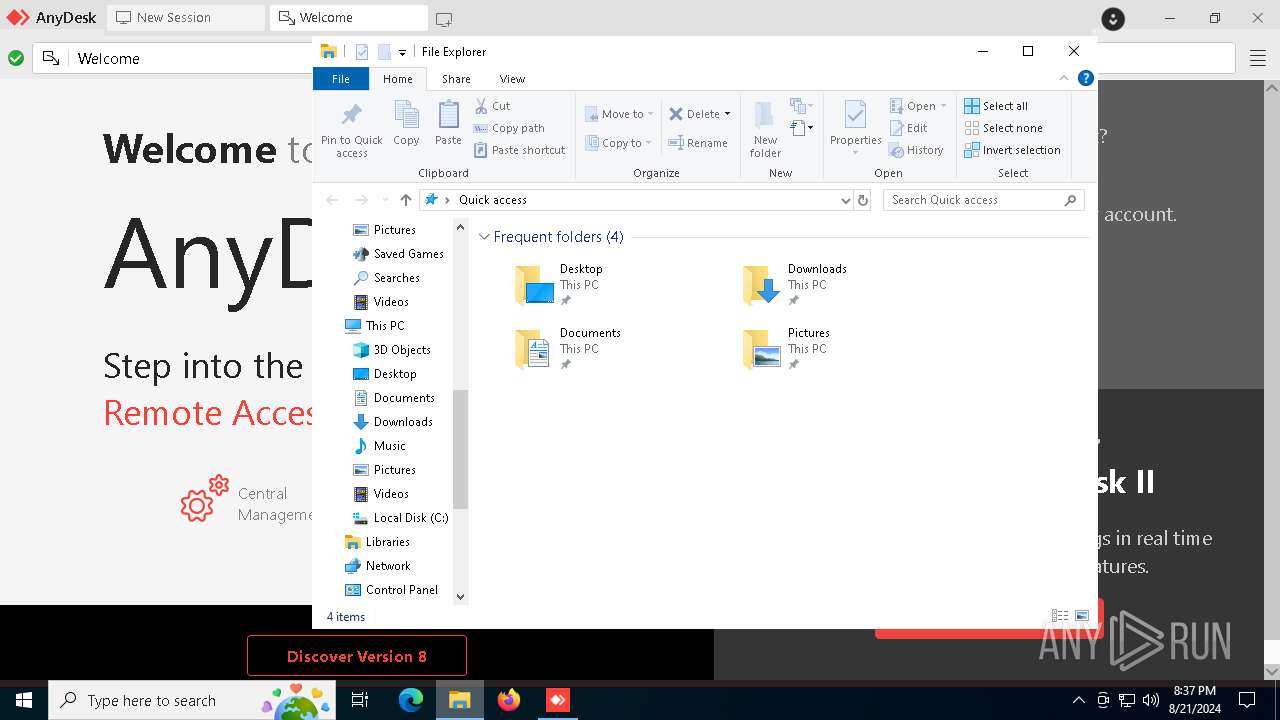The image size is (1280, 720).
Task: Switch to the Home ribbon tab
Action: [397, 79]
